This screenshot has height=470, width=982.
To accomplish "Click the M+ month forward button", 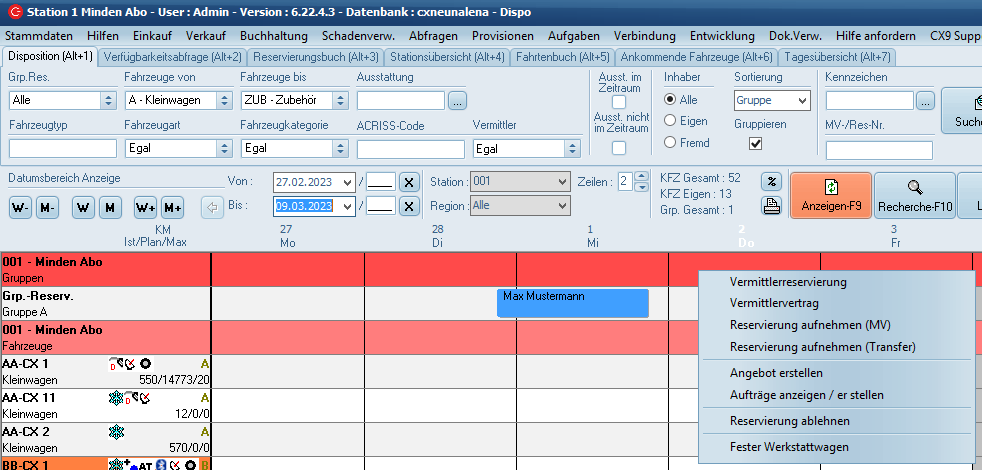I will tap(172, 207).
